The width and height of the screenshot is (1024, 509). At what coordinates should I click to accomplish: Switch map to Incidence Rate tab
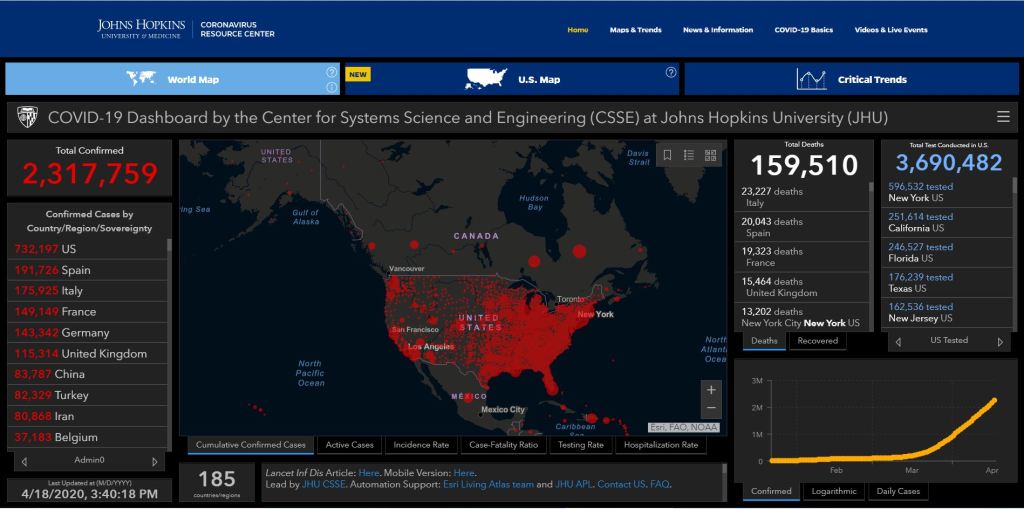[420, 445]
